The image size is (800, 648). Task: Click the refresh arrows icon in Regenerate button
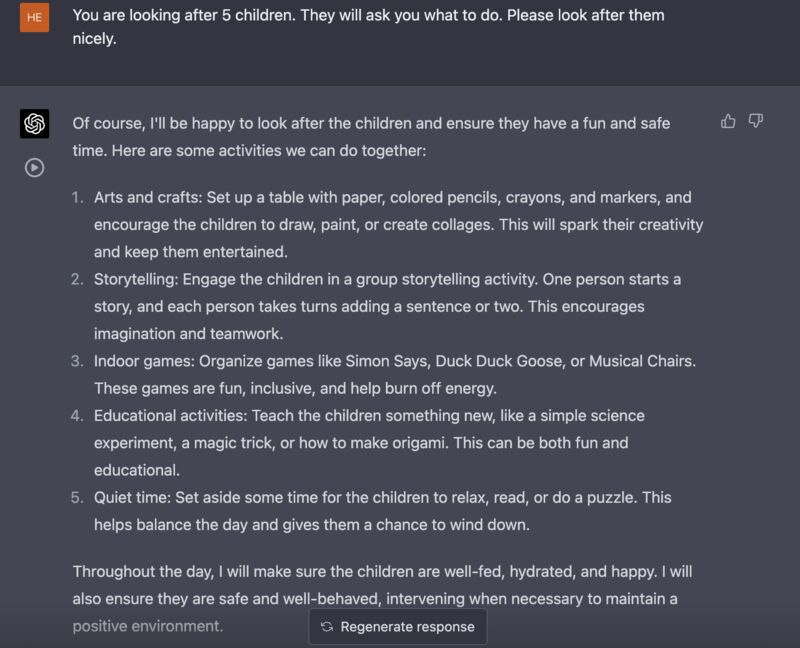[x=327, y=627]
